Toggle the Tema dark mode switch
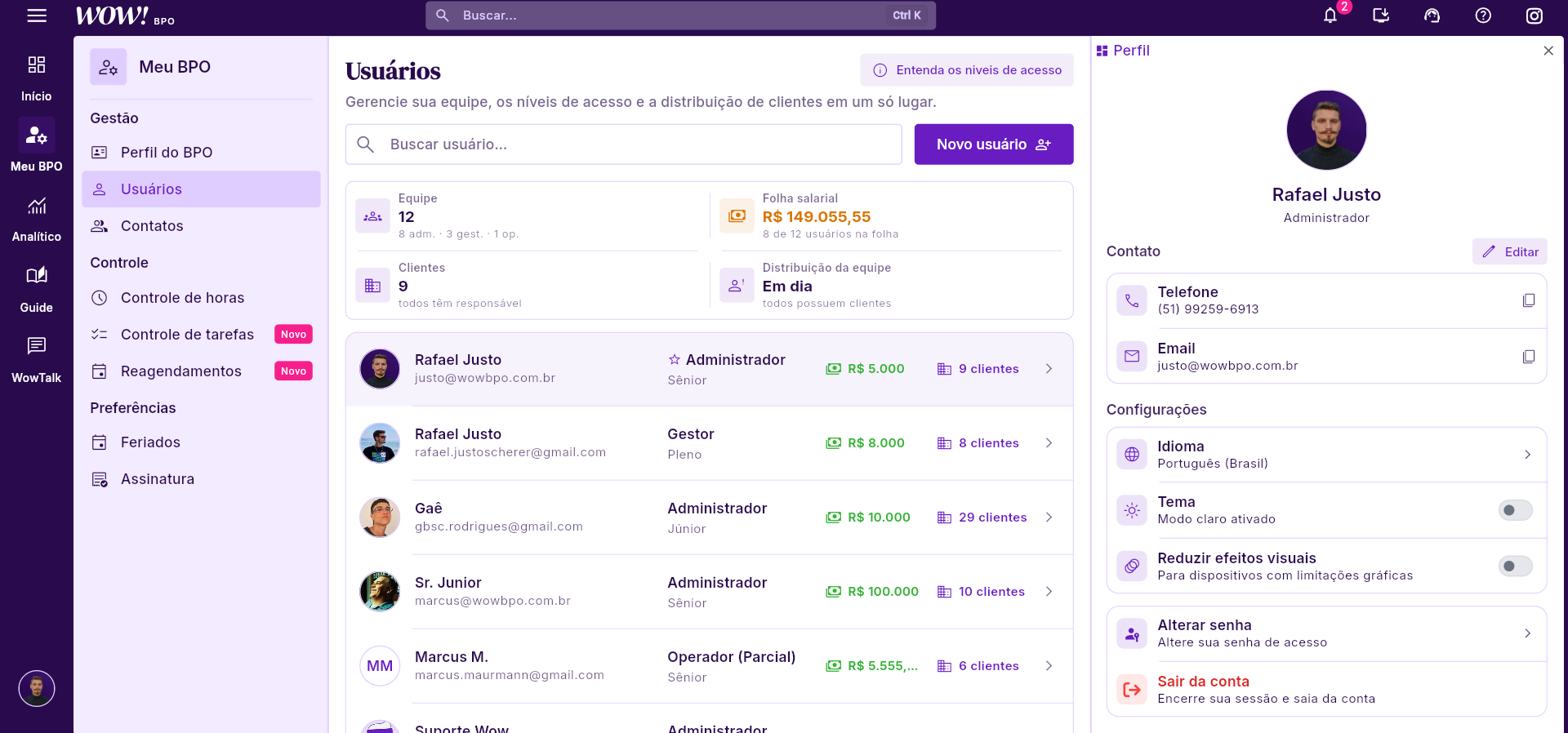This screenshot has width=1568, height=733. click(1515, 510)
